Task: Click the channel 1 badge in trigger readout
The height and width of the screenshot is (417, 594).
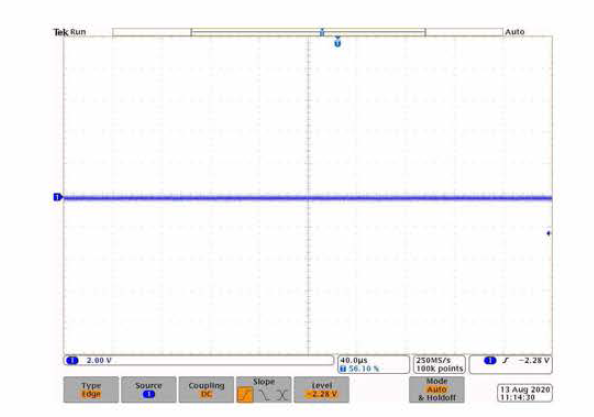Action: (x=490, y=360)
